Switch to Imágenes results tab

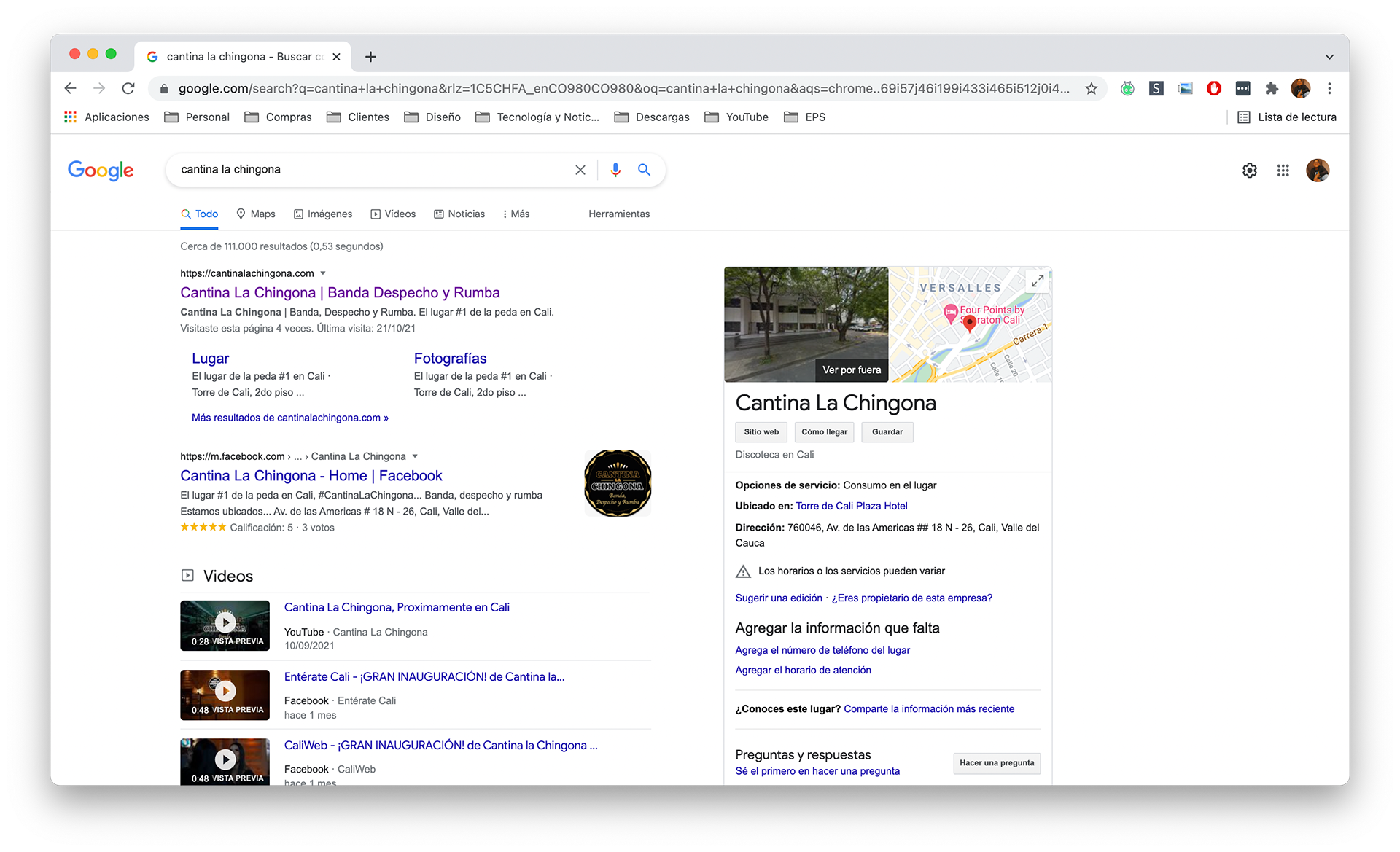click(323, 214)
